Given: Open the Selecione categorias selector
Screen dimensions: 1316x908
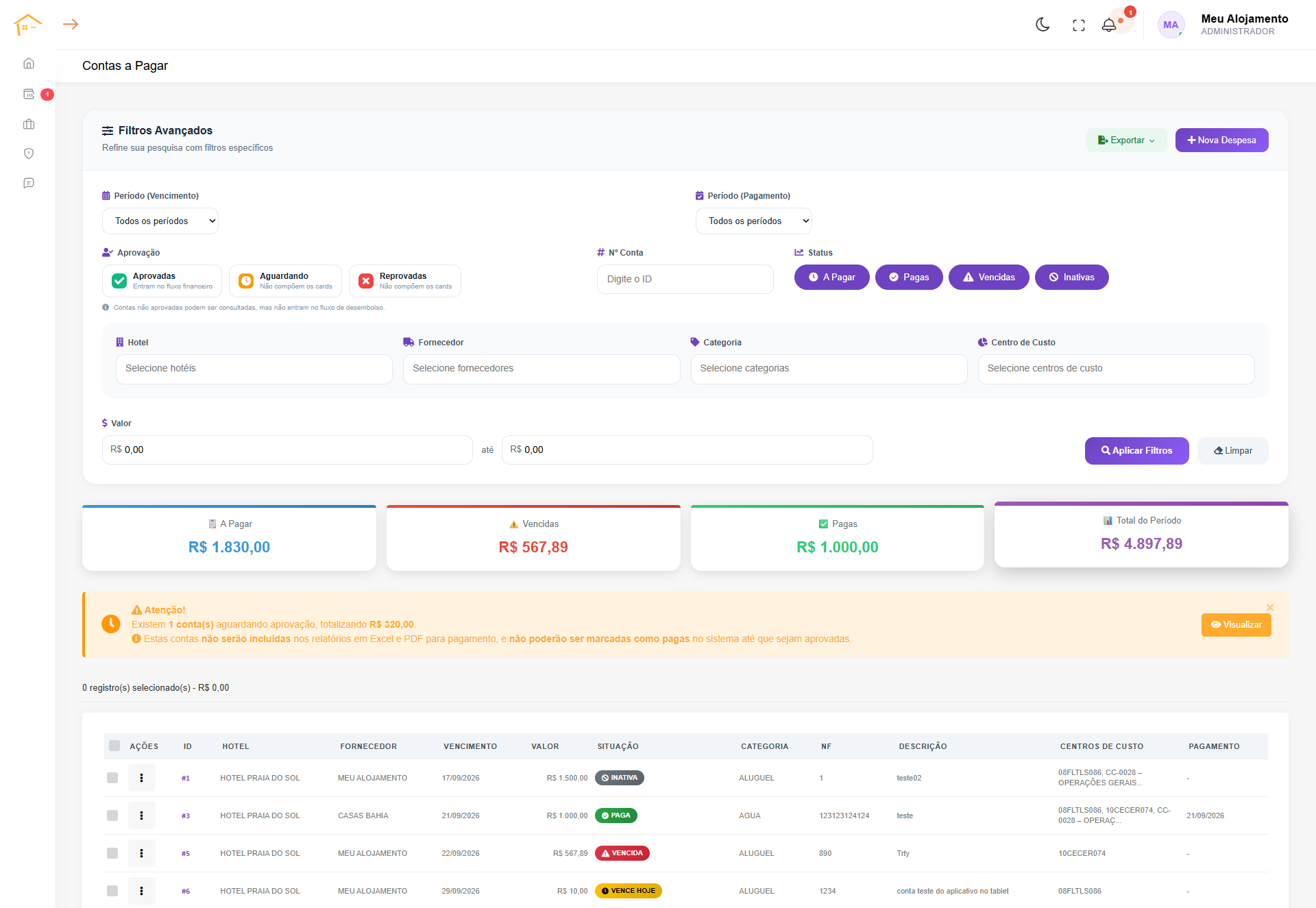Looking at the screenshot, I should 829,369.
